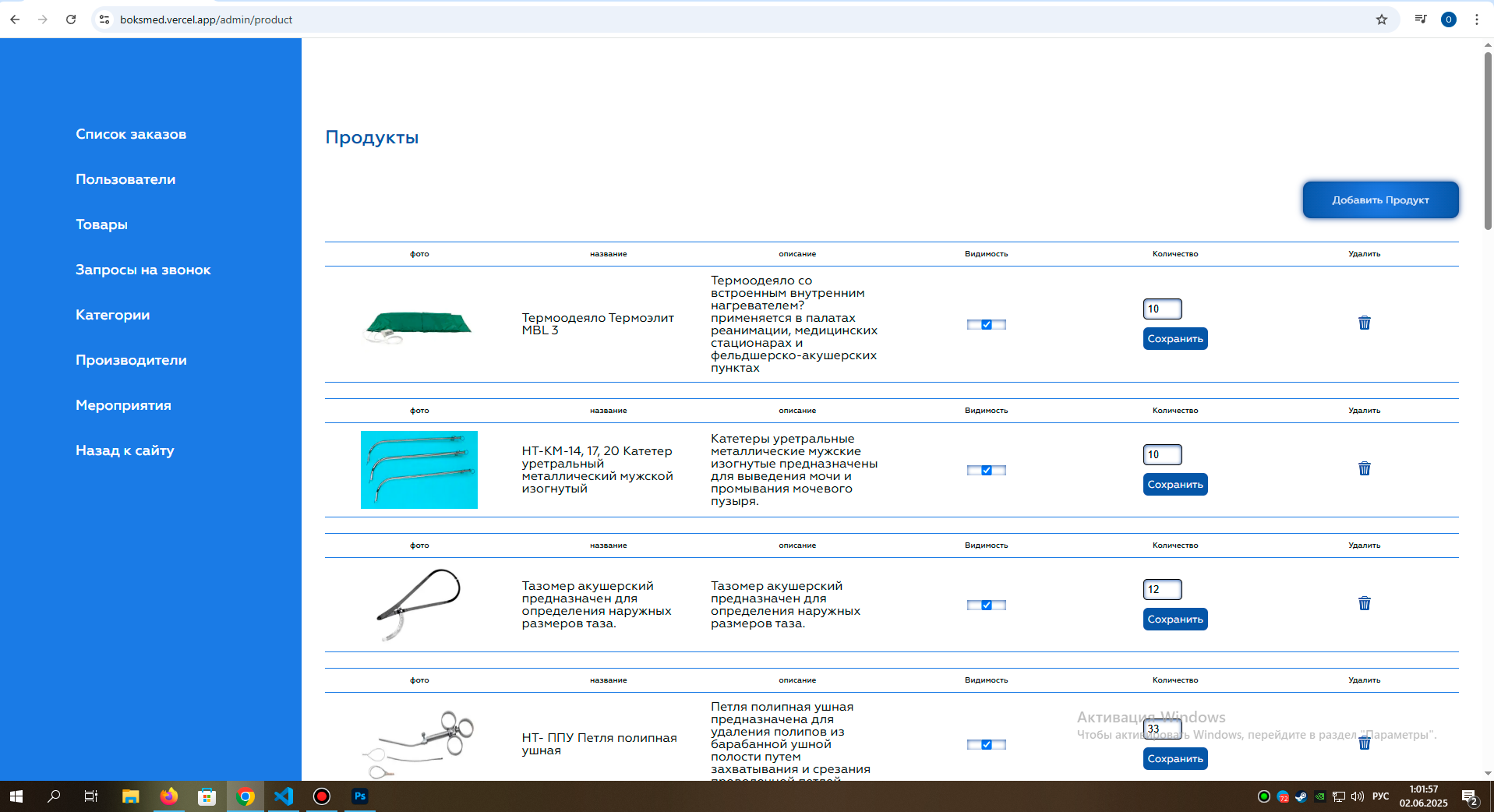Save quantity for Тазомер акушерский

(1174, 620)
